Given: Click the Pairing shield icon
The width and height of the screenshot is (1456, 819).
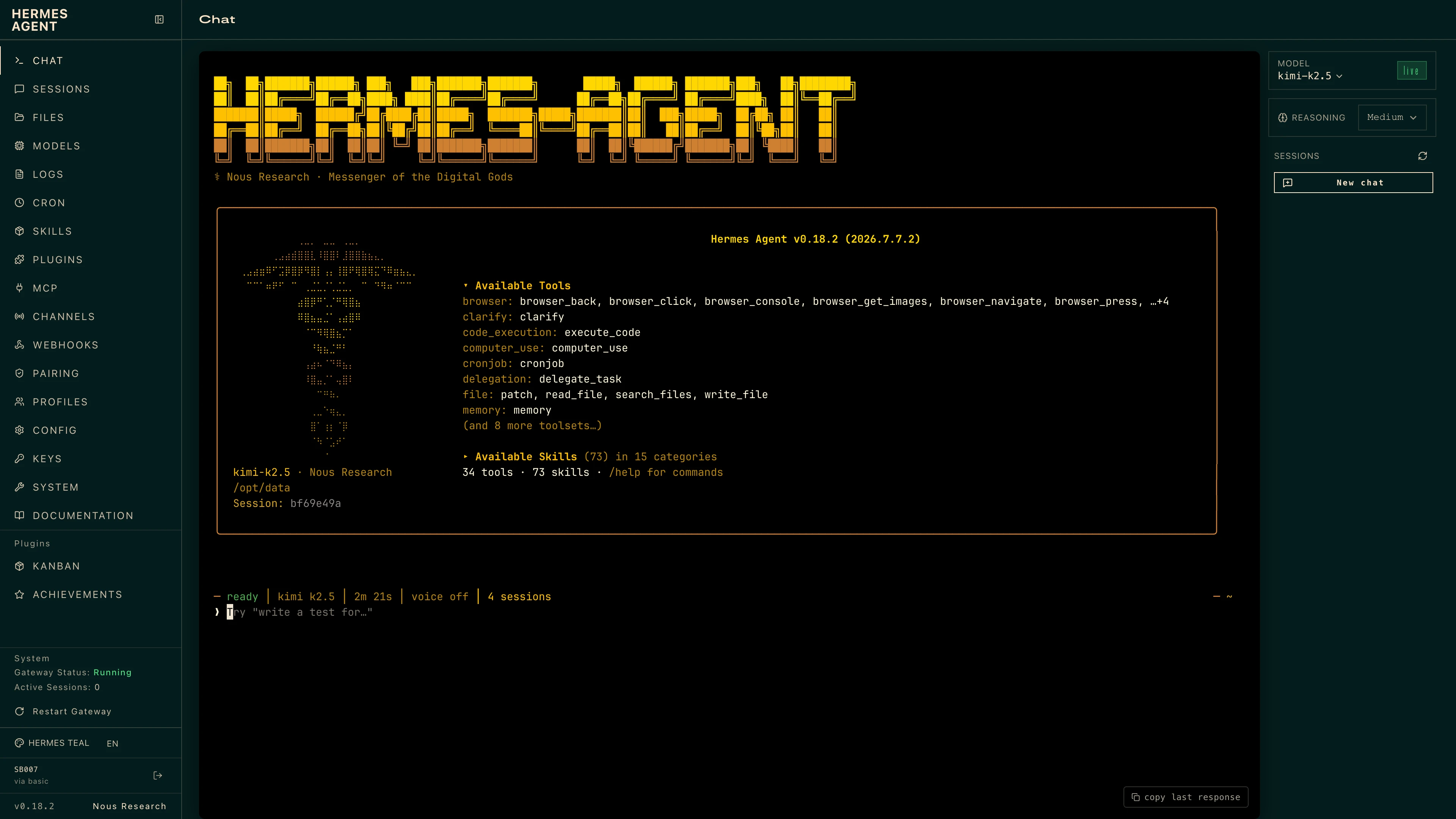Looking at the screenshot, I should [19, 373].
